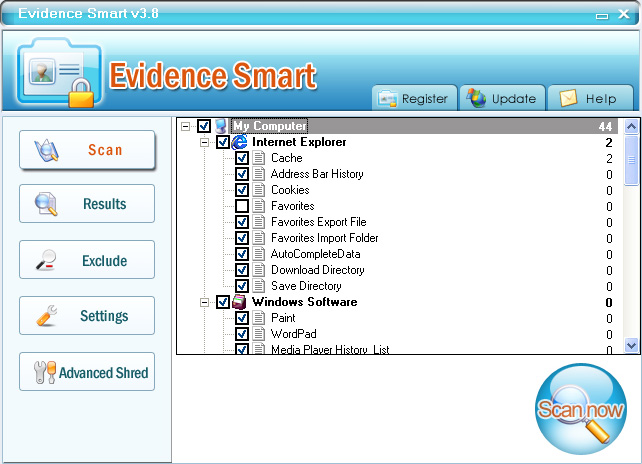
Task: Uncheck the Cache checkbox
Action: point(242,158)
